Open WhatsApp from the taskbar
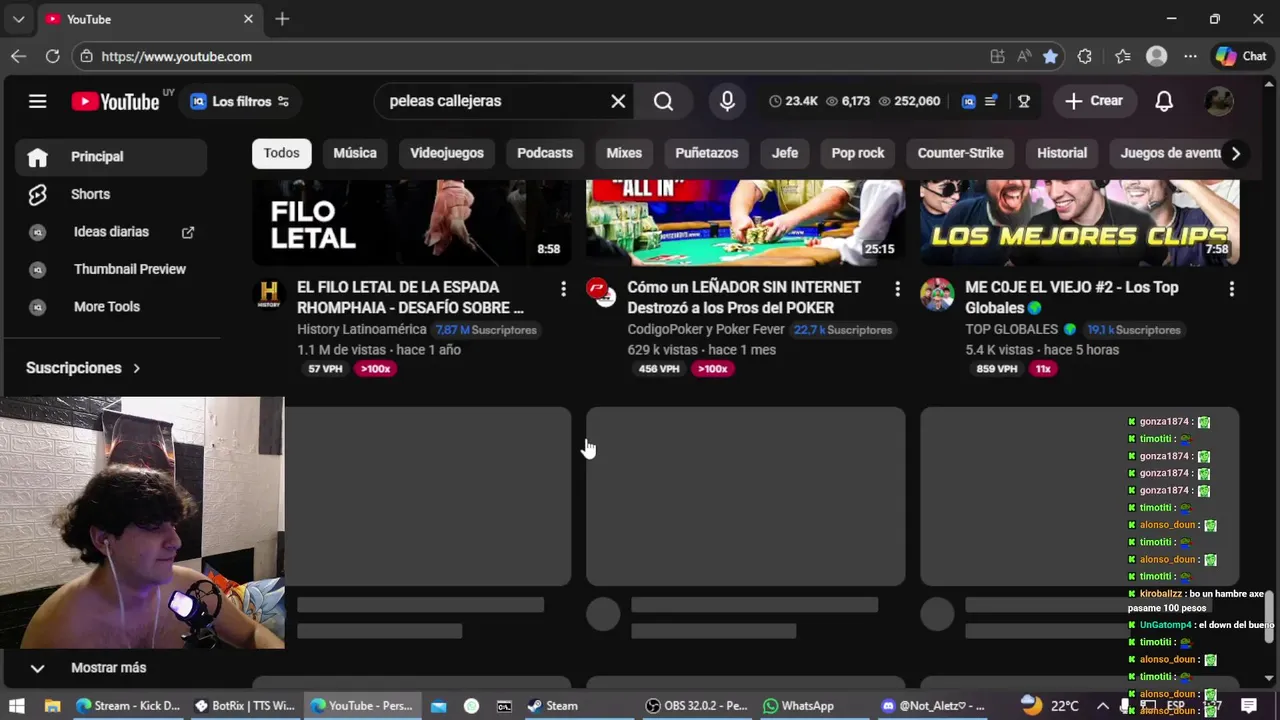The width and height of the screenshot is (1280, 720). pos(798,706)
